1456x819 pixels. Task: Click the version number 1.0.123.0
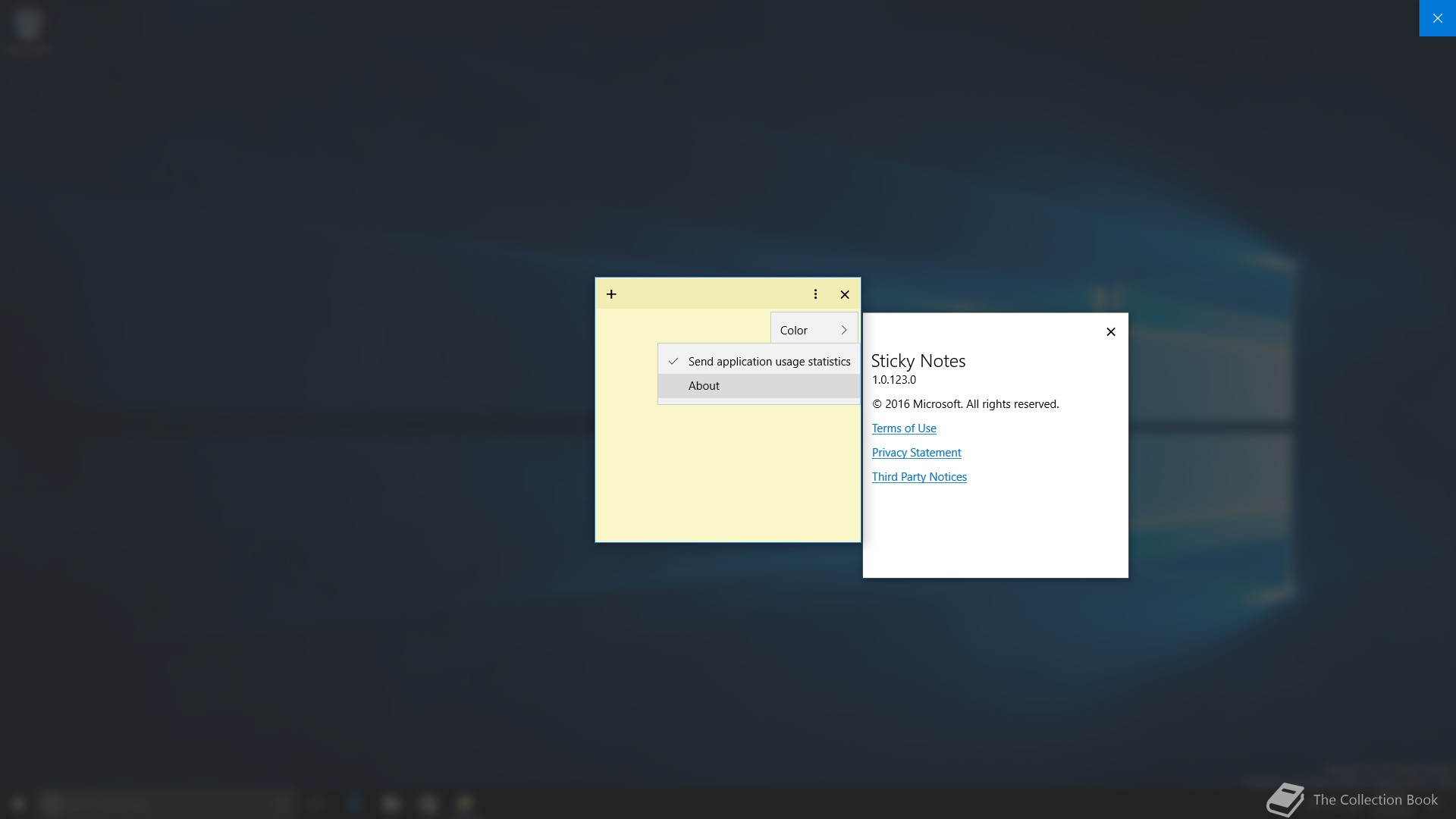pos(894,380)
